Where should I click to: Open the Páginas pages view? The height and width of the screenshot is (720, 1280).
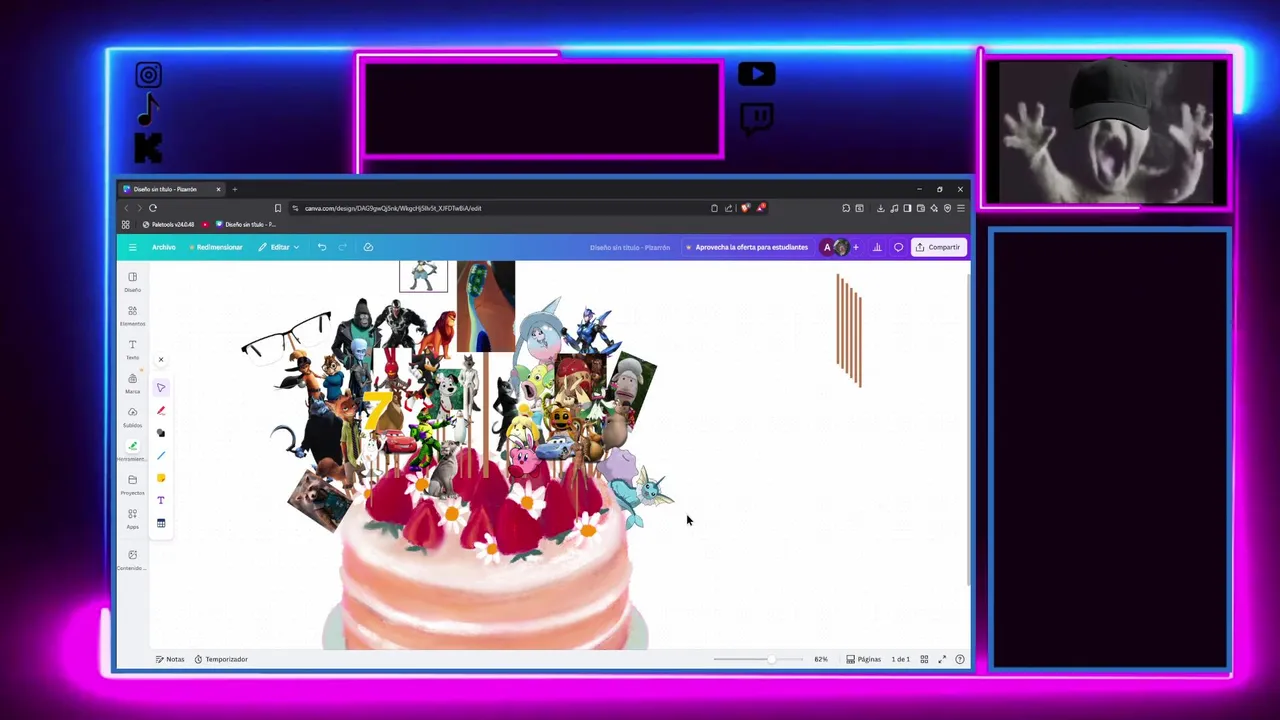(x=863, y=659)
